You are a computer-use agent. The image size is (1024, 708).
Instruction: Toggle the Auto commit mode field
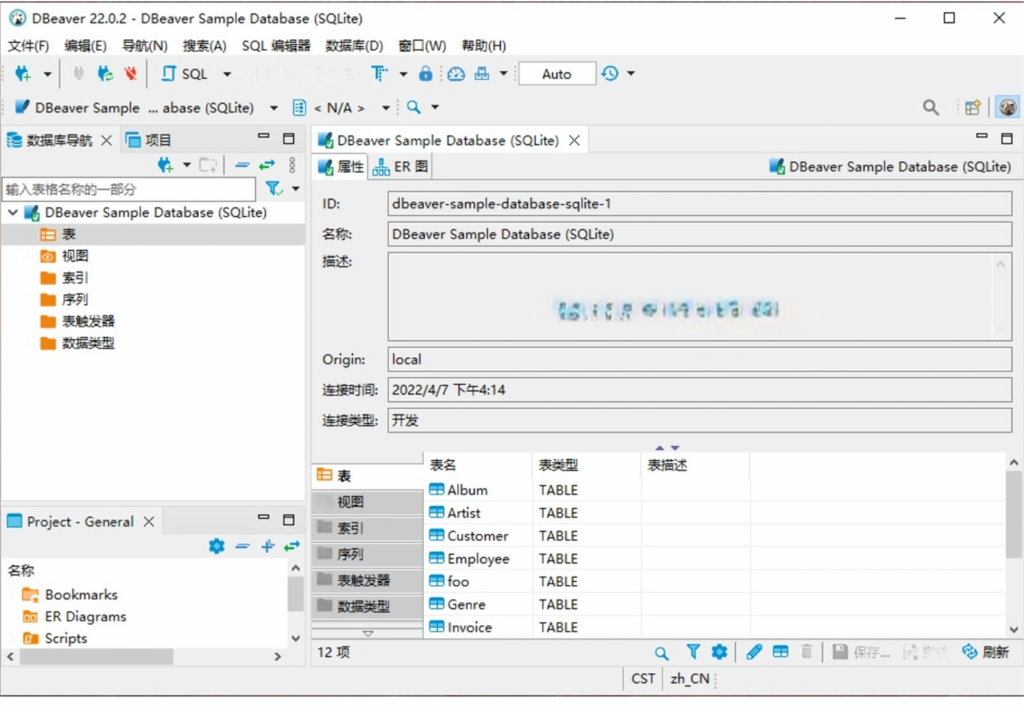[x=556, y=74]
